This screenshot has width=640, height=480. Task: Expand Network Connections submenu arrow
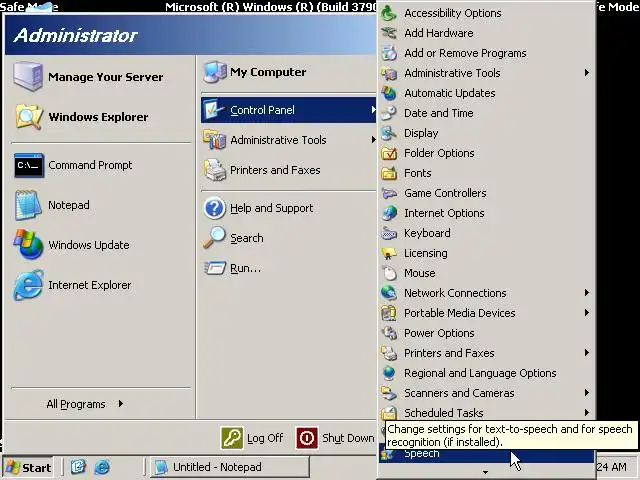point(587,293)
